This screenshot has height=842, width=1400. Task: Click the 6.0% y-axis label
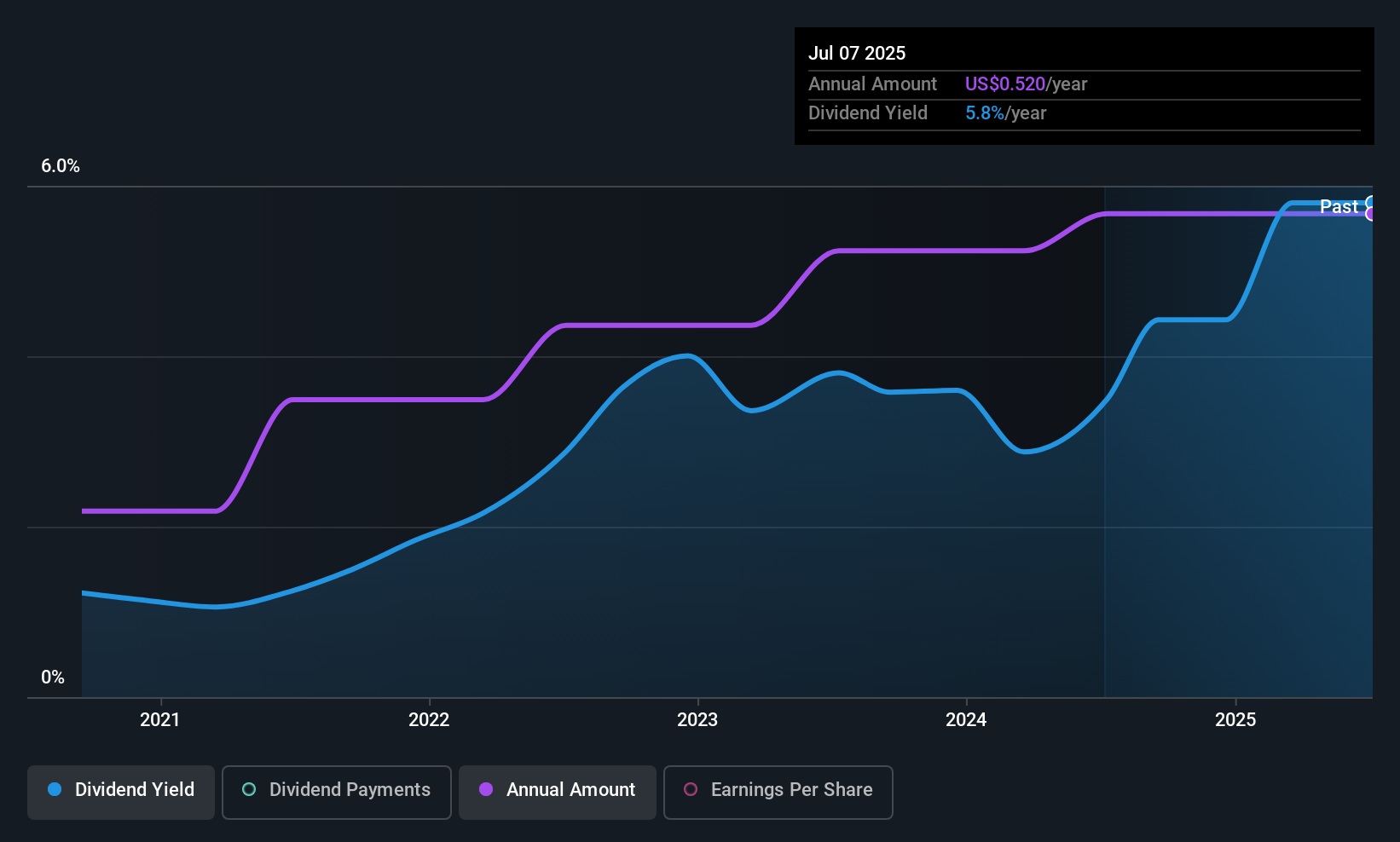click(61, 166)
